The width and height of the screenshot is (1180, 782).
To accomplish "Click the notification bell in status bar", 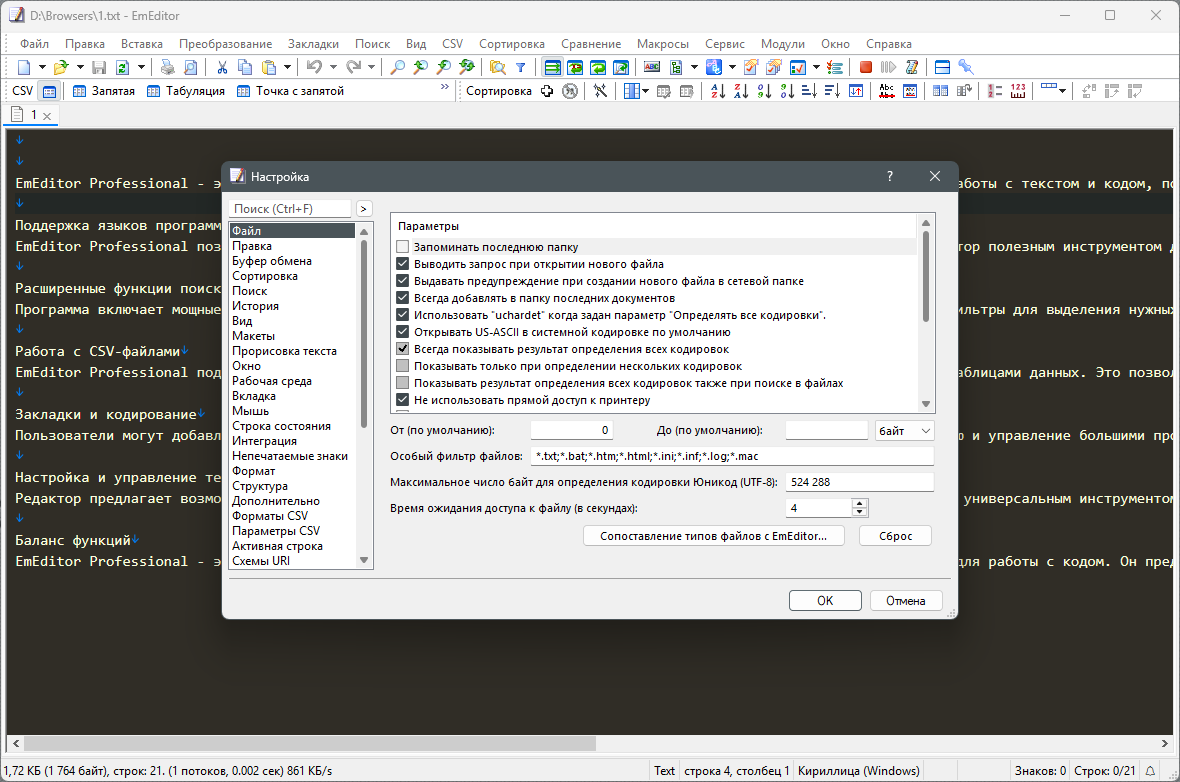I will tap(1150, 770).
